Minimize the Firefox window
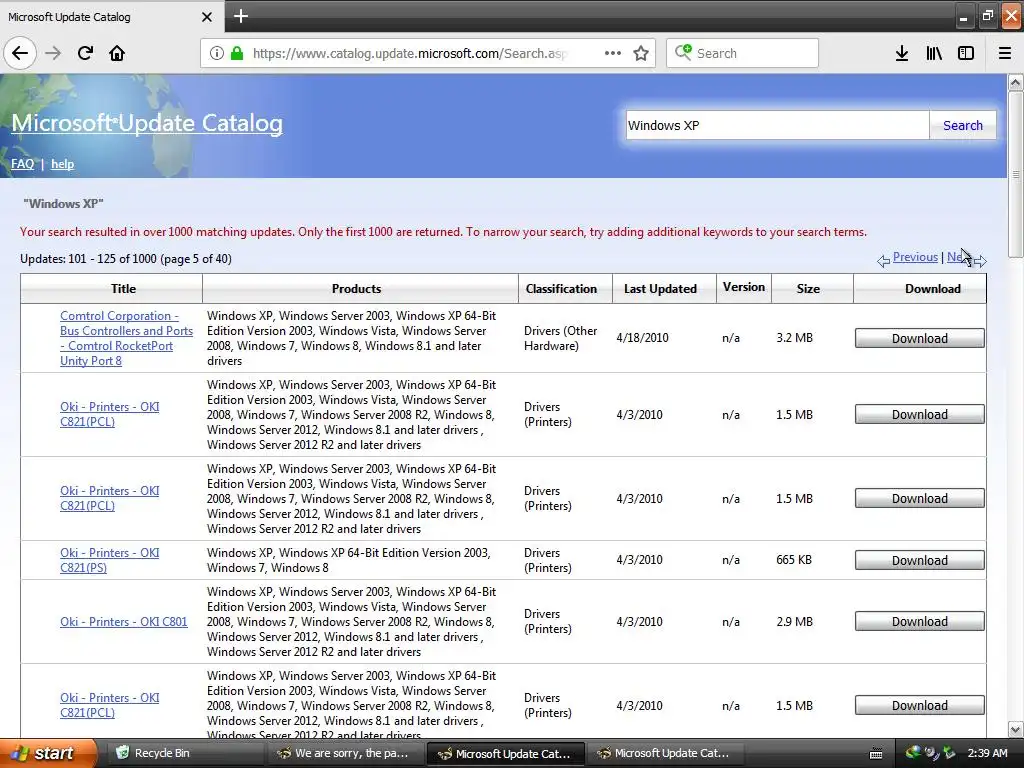Viewport: 1024px width, 768px height. pos(963,16)
